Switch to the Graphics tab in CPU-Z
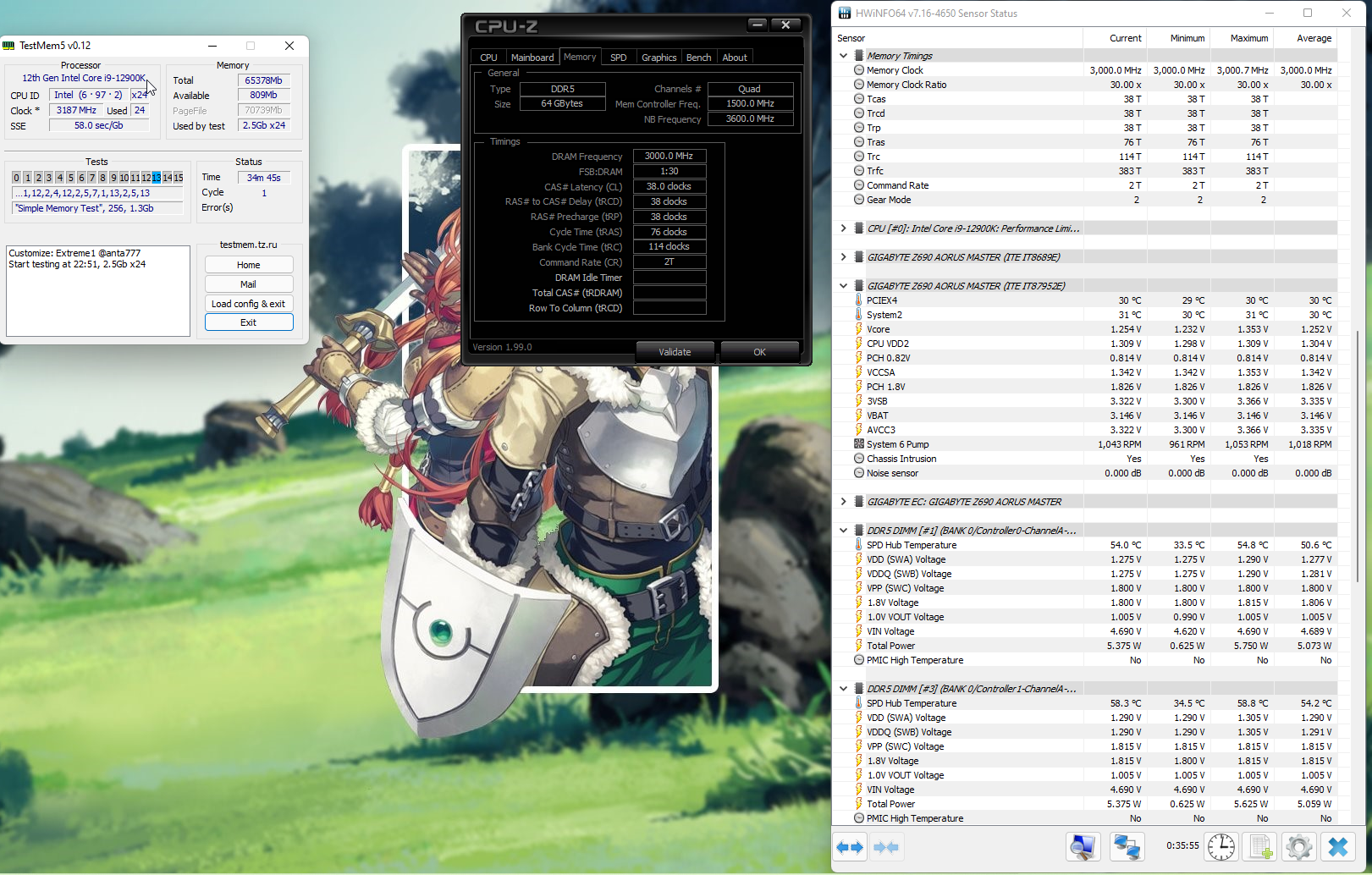The height and width of the screenshot is (875, 1372). tap(658, 58)
